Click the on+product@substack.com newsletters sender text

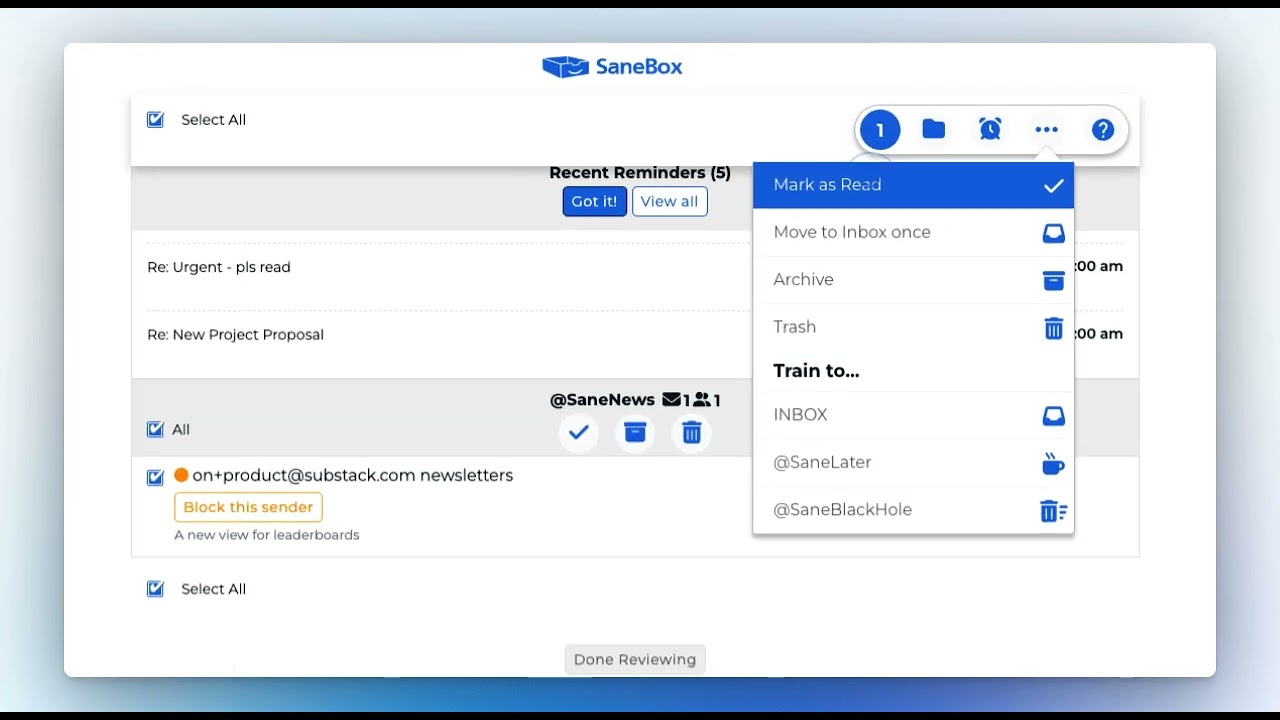pos(352,475)
